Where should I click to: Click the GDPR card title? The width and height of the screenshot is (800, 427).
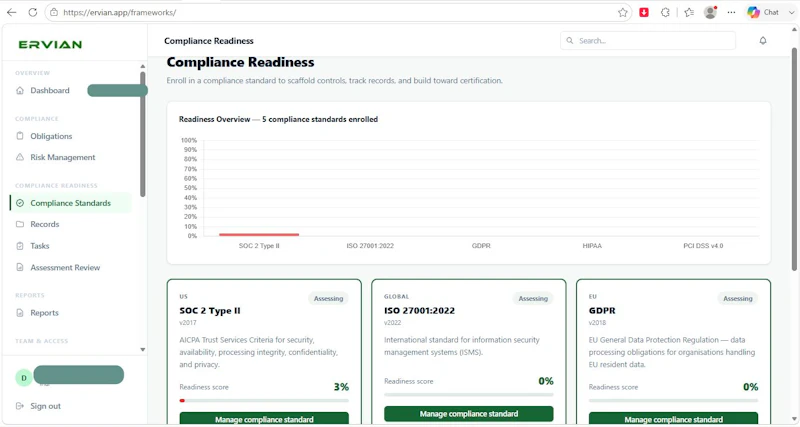tap(602, 311)
